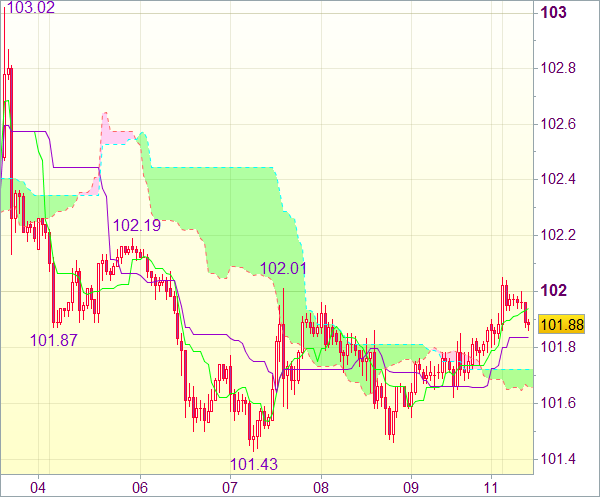Click the 101.8 price axis label
Screen dimensions: 600x497
click(558, 347)
